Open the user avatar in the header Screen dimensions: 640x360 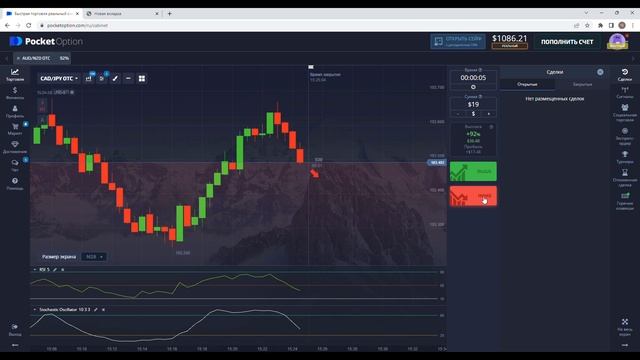click(x=617, y=41)
